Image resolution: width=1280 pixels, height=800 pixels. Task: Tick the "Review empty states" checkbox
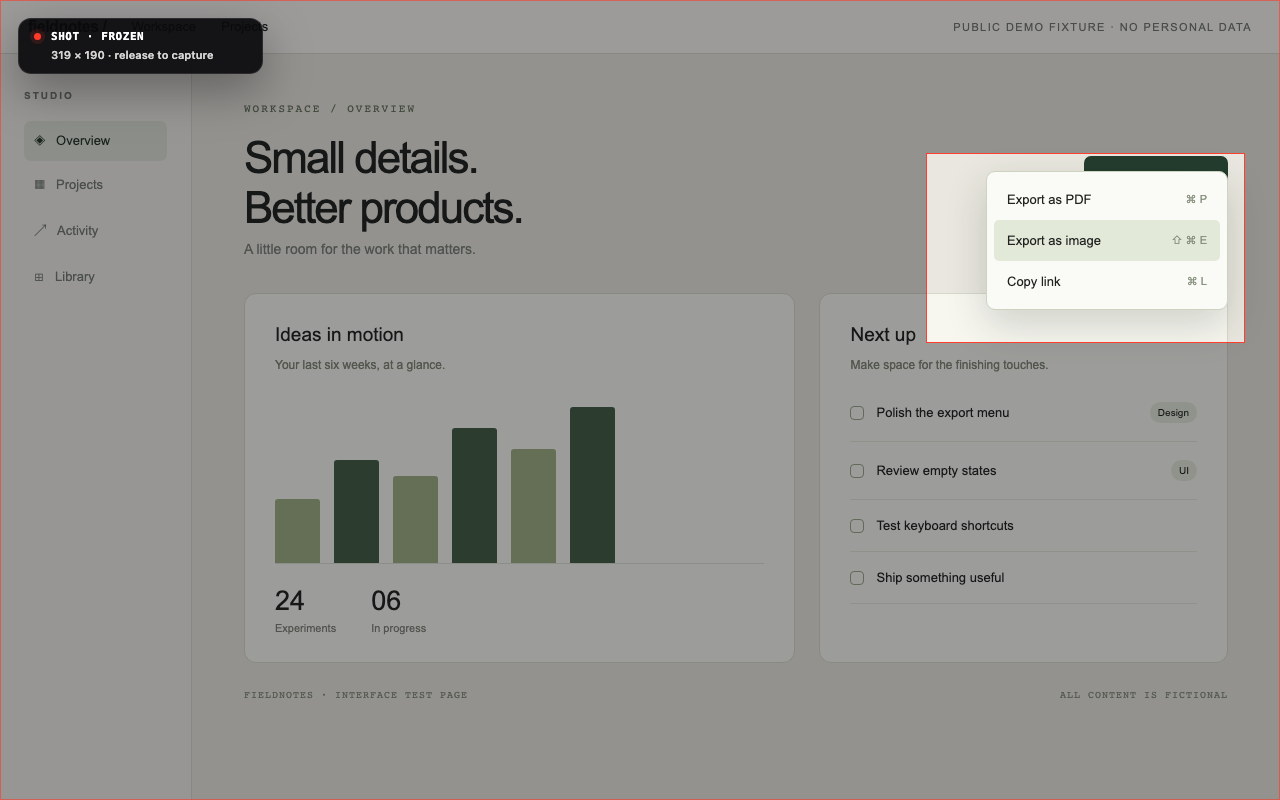(x=857, y=471)
